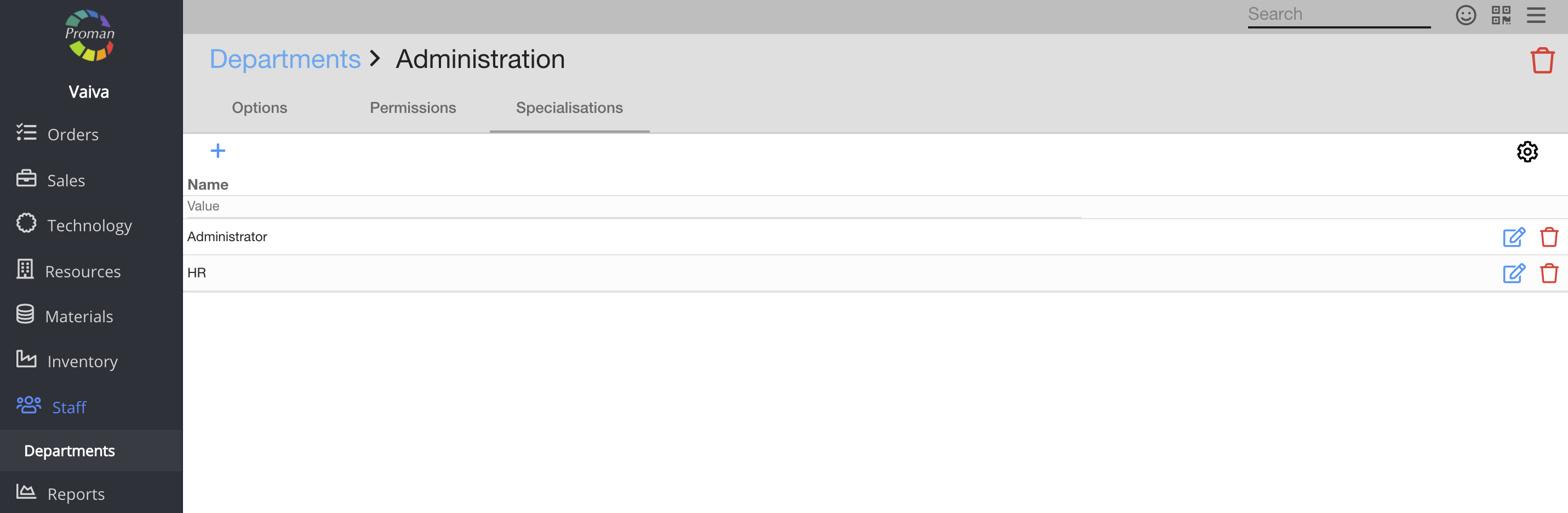Edit the HR specialisation
The height and width of the screenshot is (513, 1568).
pyautogui.click(x=1513, y=273)
